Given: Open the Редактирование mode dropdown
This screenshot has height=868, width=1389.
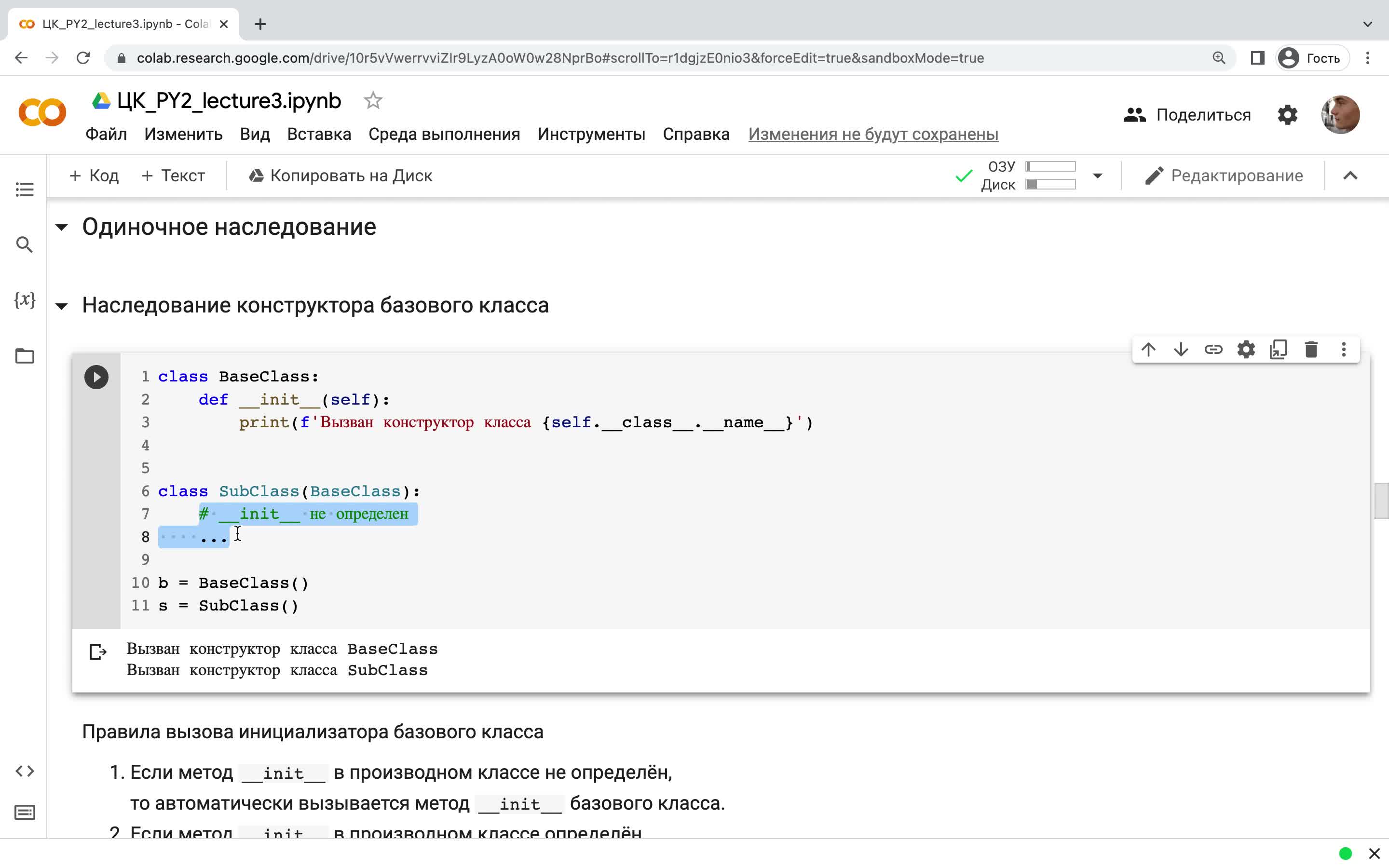Looking at the screenshot, I should point(1224,176).
